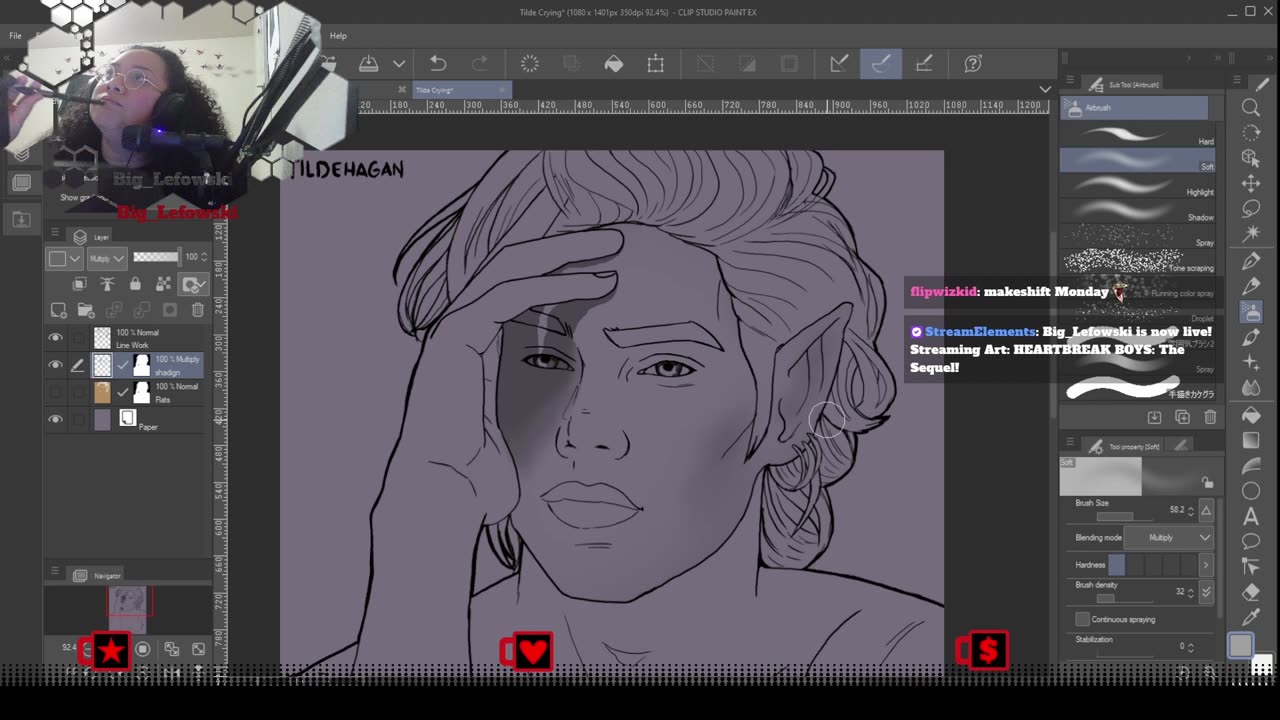
Task: Expand the Hardness options arrow
Action: [1205, 565]
